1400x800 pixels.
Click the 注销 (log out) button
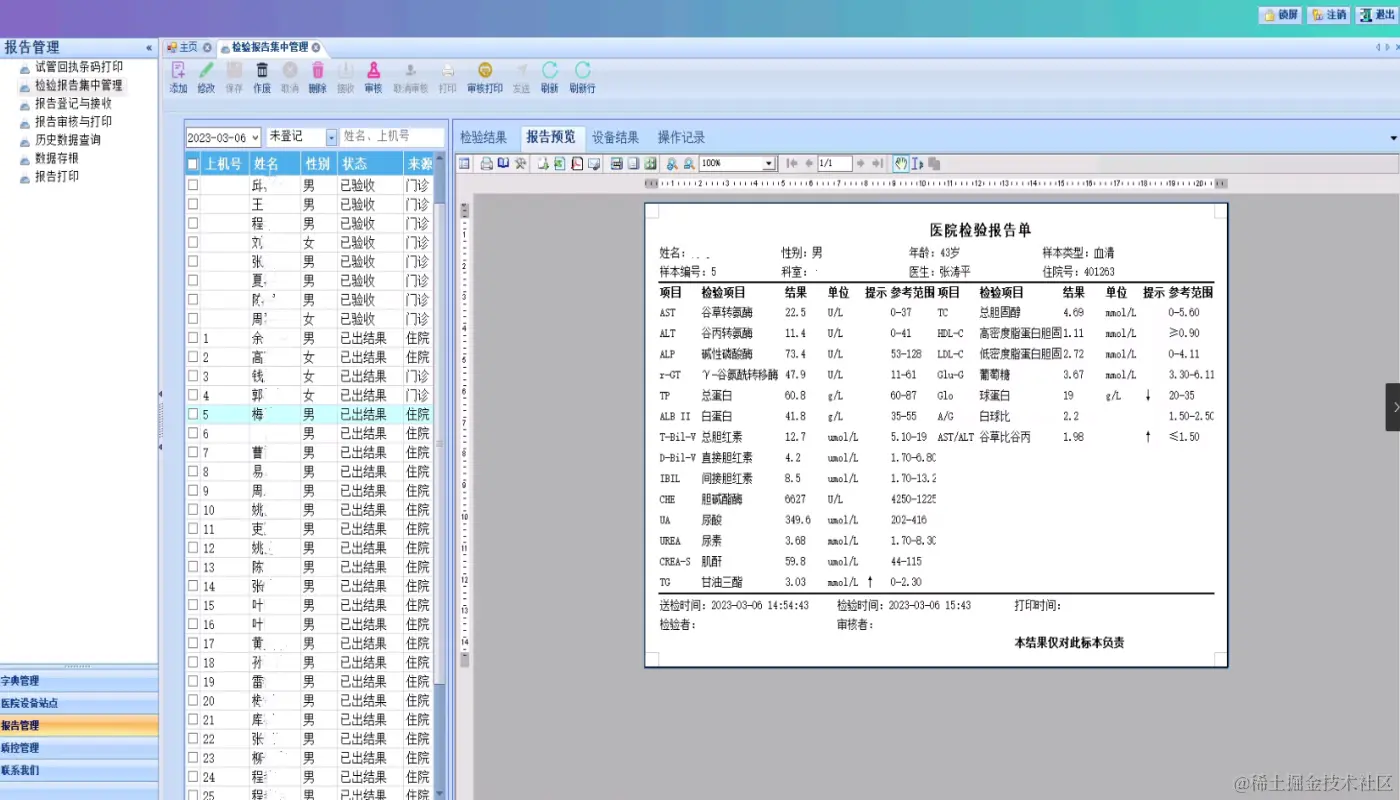pyautogui.click(x=1329, y=15)
